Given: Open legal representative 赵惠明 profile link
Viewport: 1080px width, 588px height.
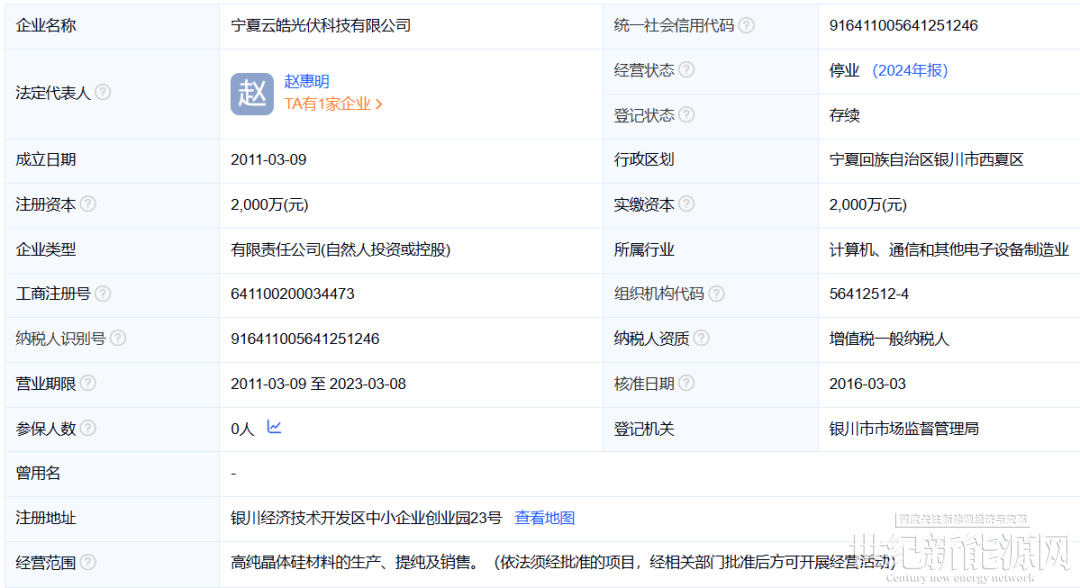Looking at the screenshot, I should pos(306,82).
